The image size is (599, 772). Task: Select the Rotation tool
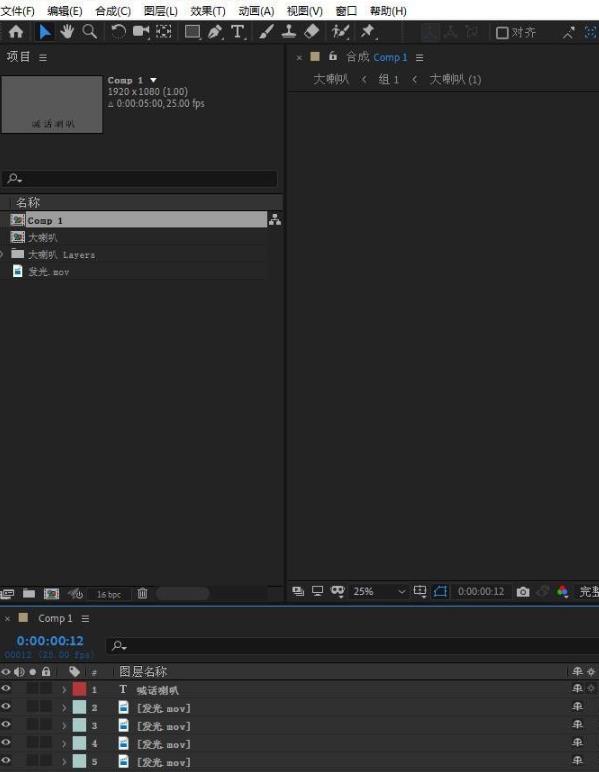(118, 32)
